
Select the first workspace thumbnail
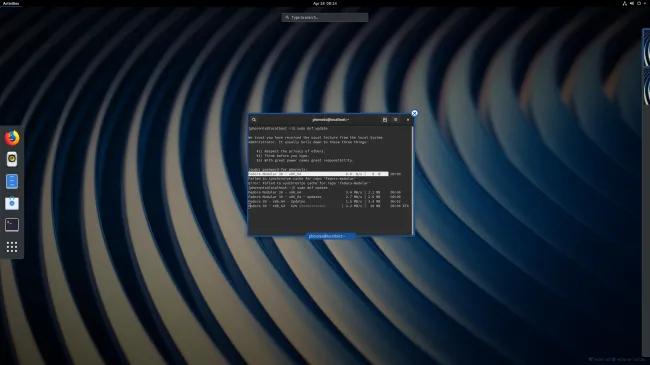646,48
